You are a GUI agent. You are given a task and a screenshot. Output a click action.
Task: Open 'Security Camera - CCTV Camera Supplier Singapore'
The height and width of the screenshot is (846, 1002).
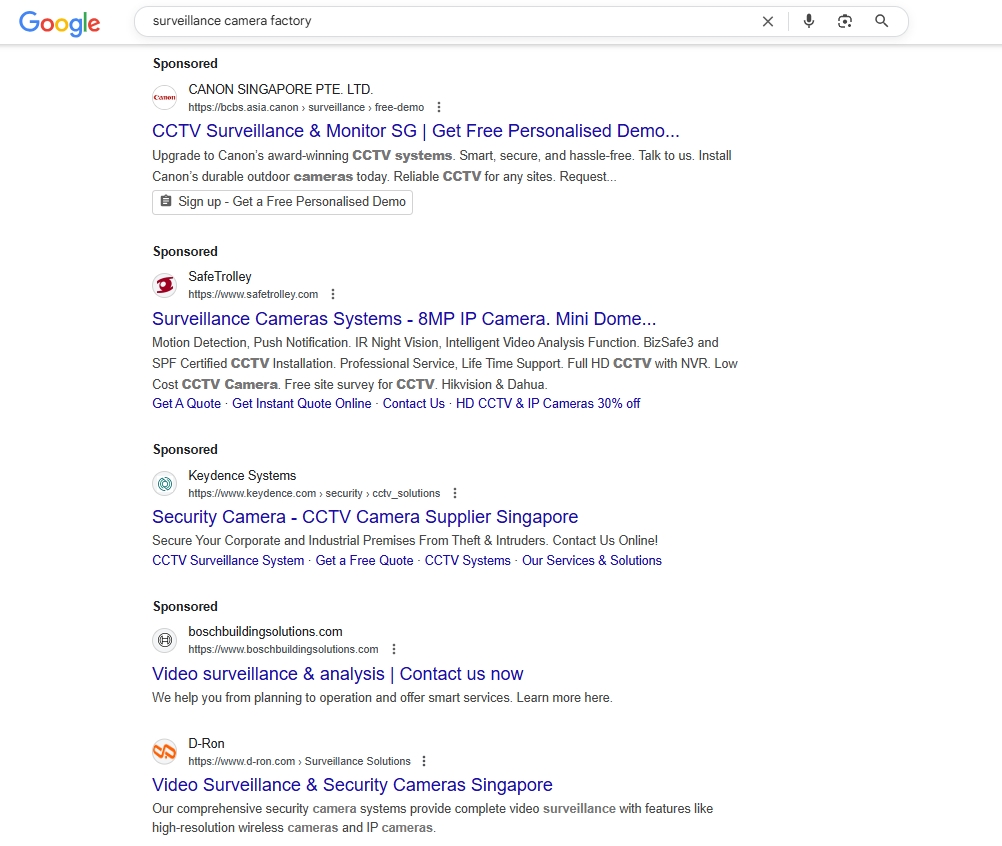(x=365, y=516)
